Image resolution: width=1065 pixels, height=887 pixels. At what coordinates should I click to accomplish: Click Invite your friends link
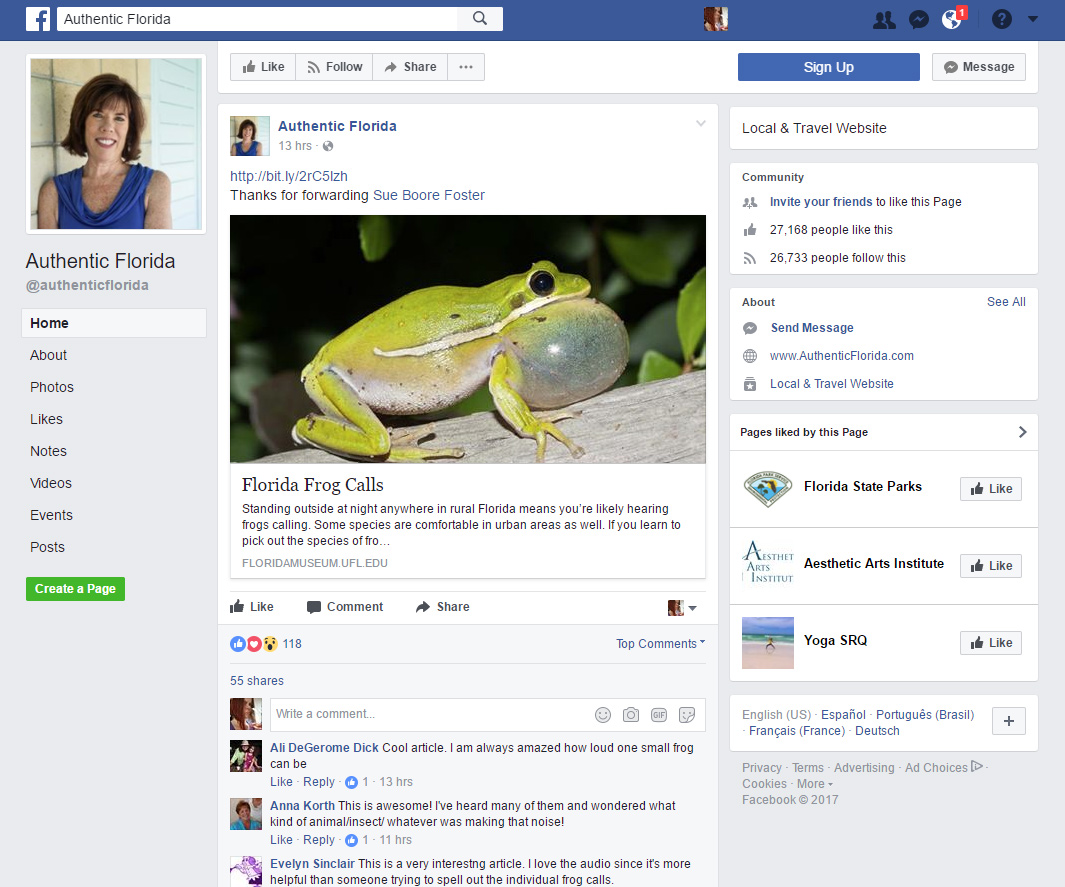[821, 202]
